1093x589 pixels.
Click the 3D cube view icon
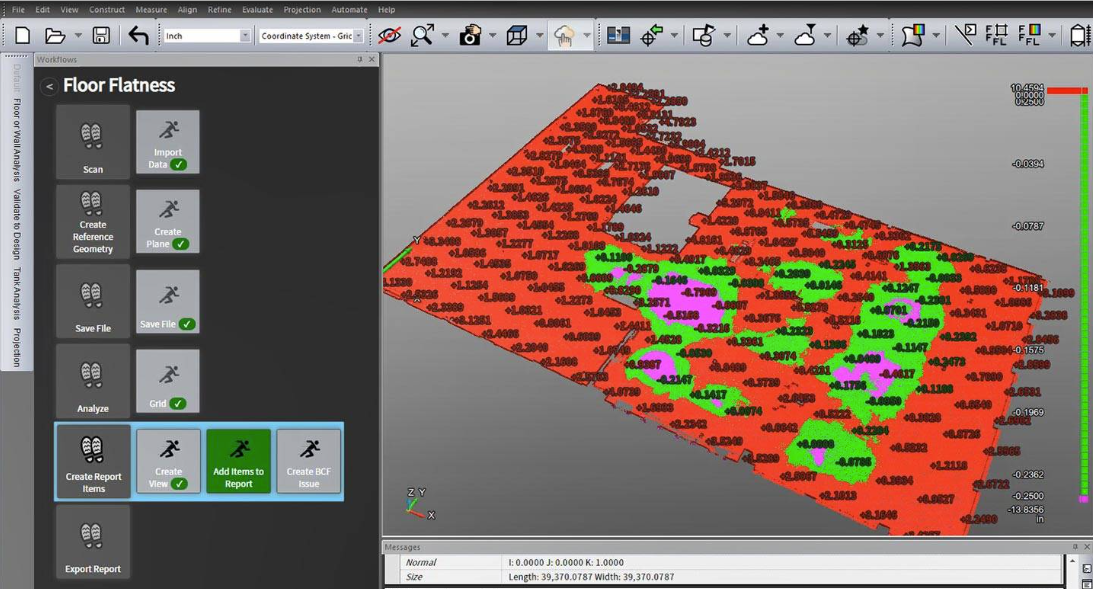coord(517,36)
